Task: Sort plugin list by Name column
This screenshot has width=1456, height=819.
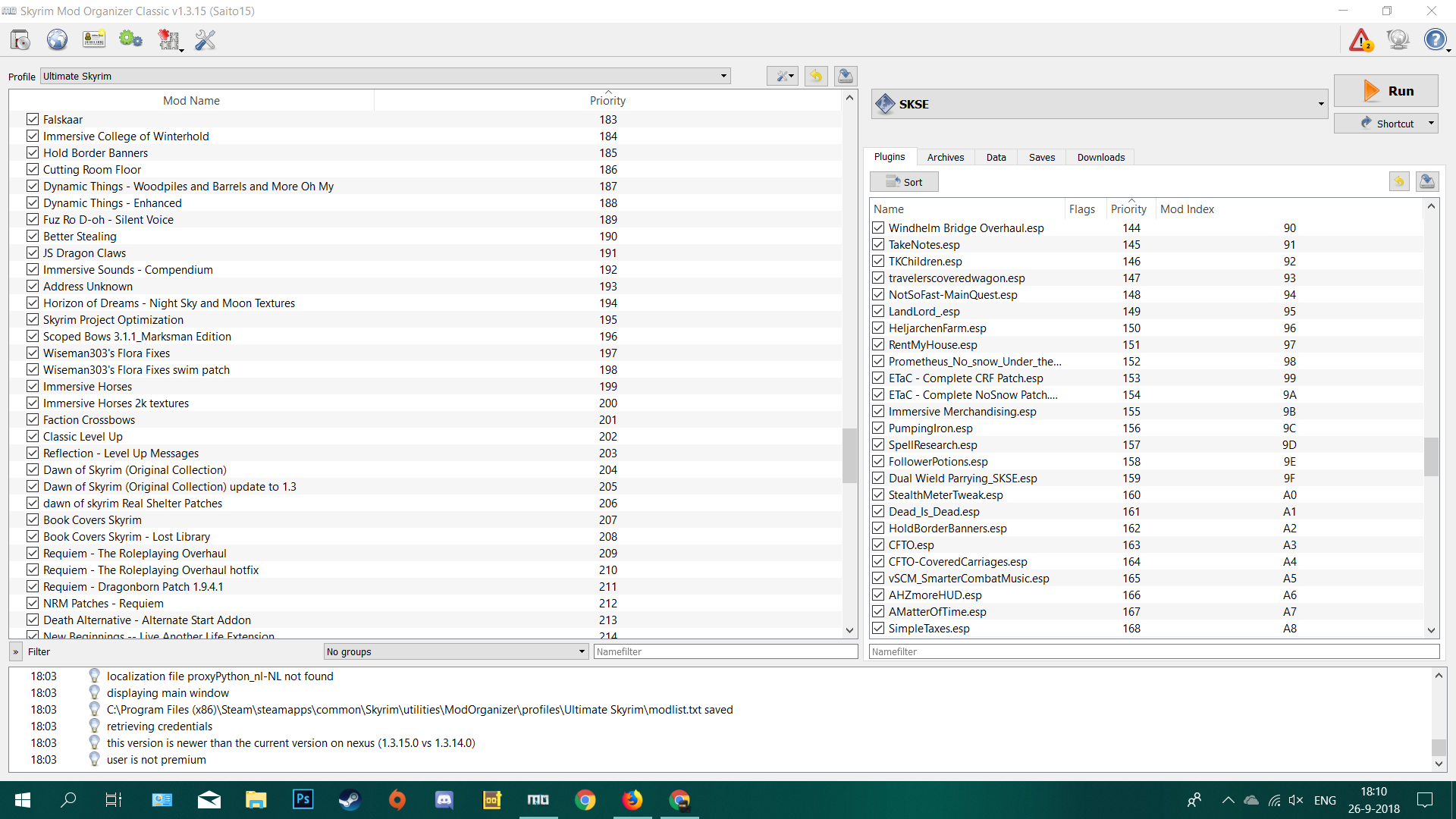Action: (x=968, y=209)
